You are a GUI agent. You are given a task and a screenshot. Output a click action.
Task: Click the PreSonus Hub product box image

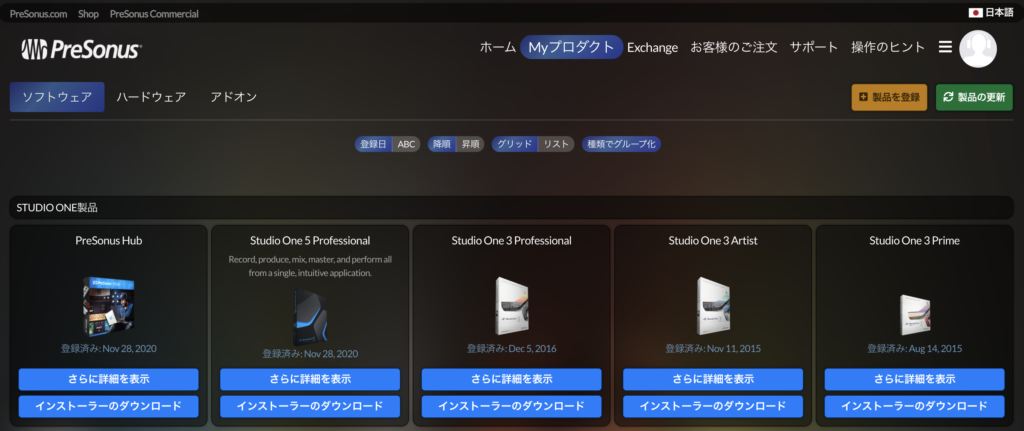(x=108, y=306)
